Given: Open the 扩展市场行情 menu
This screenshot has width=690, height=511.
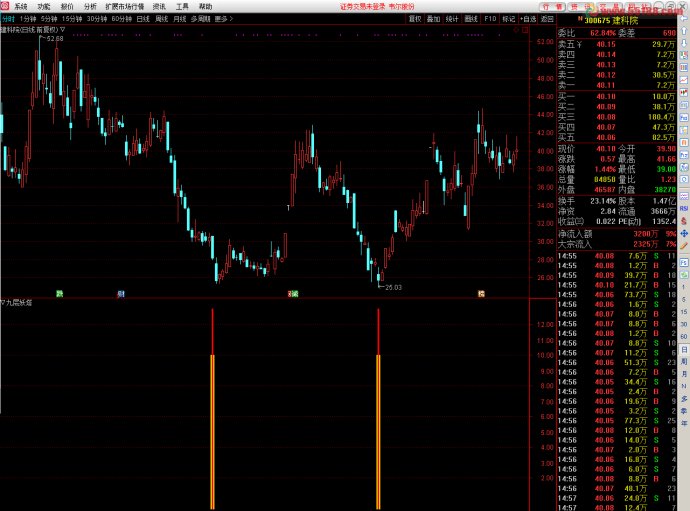Looking at the screenshot, I should 125,7.
